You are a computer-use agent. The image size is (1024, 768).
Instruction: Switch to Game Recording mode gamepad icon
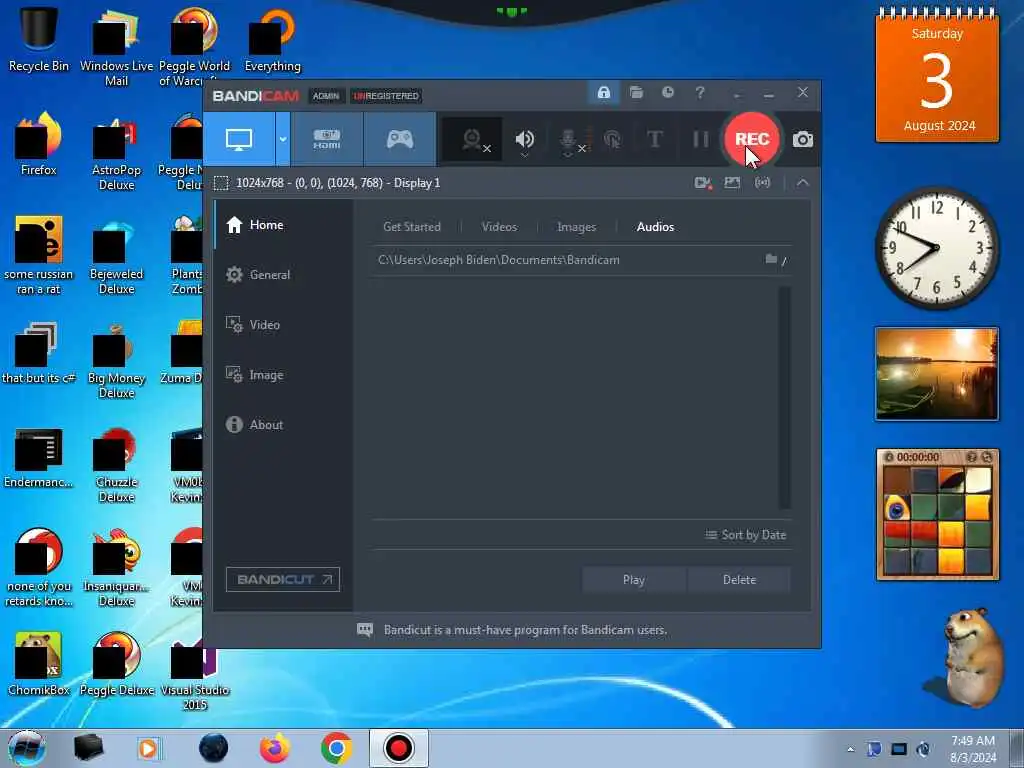coord(400,139)
